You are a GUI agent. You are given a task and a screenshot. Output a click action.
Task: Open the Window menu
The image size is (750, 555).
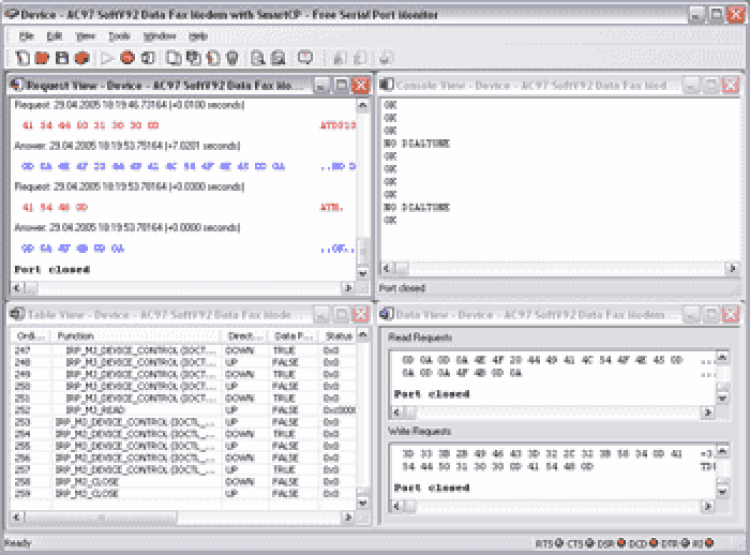click(x=160, y=36)
